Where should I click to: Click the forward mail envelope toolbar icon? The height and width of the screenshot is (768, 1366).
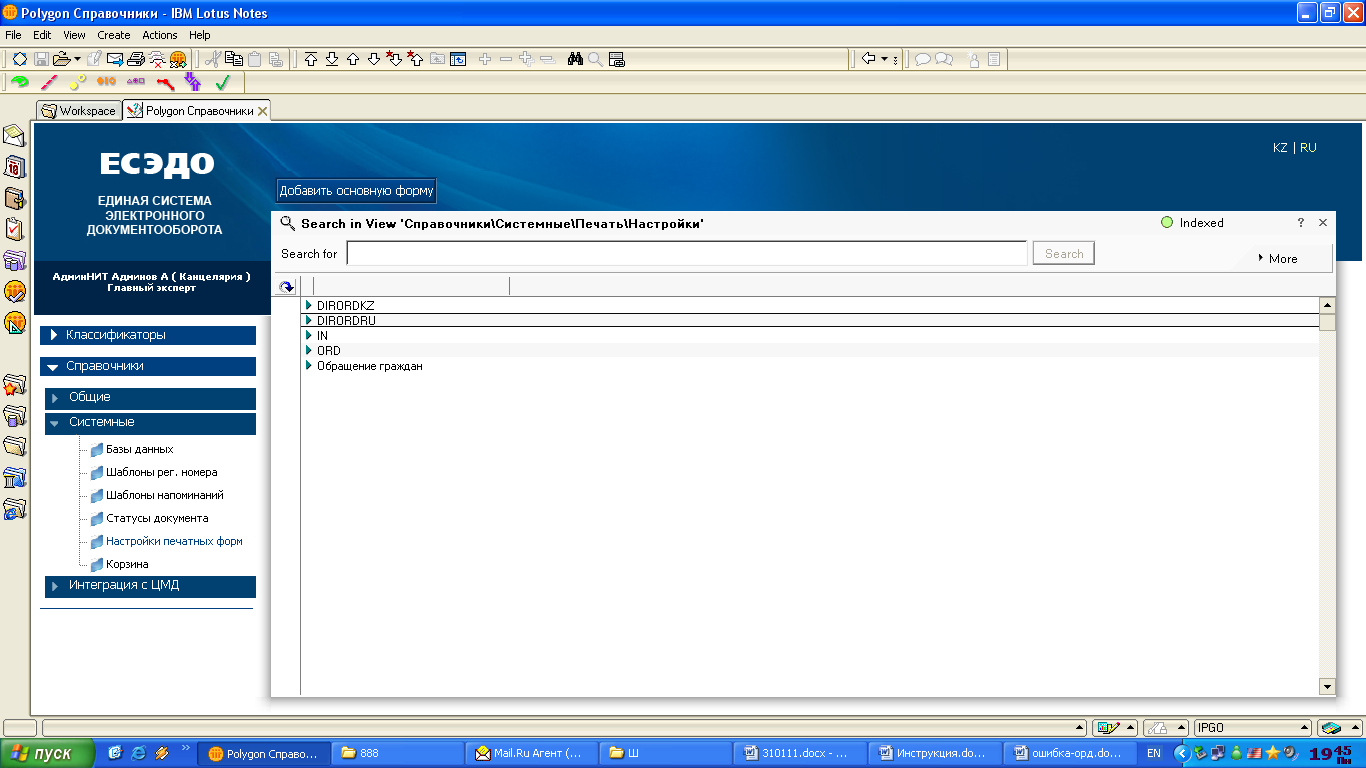115,59
